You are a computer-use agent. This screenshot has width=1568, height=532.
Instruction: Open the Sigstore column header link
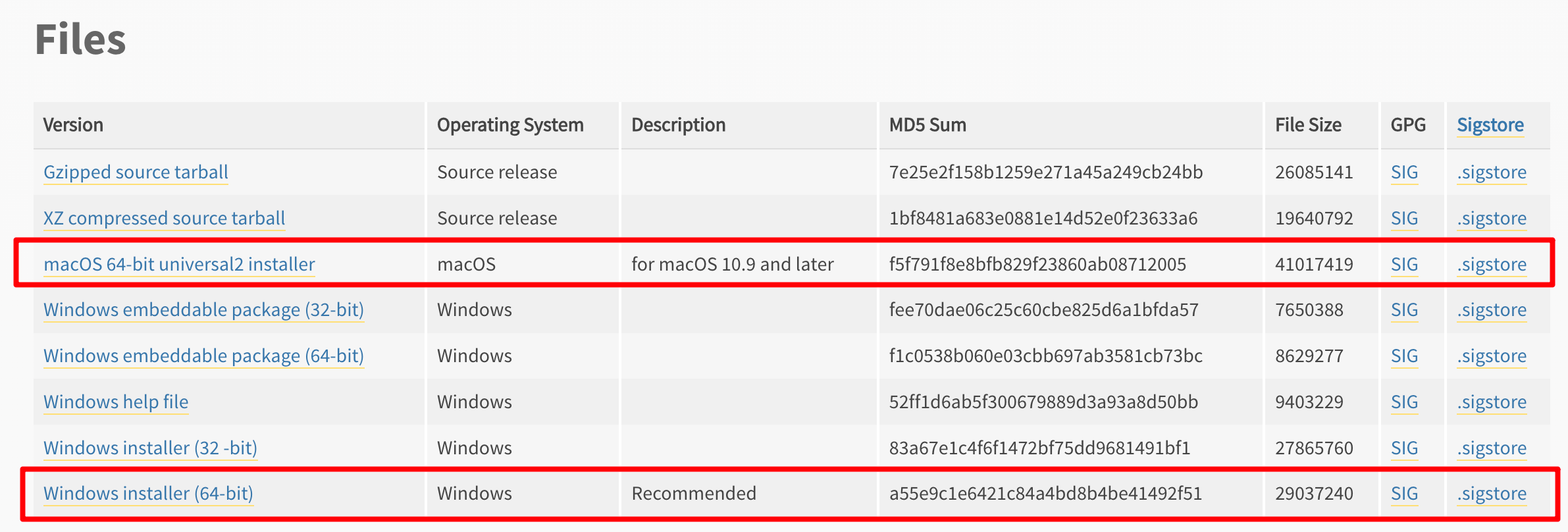pyautogui.click(x=1490, y=125)
